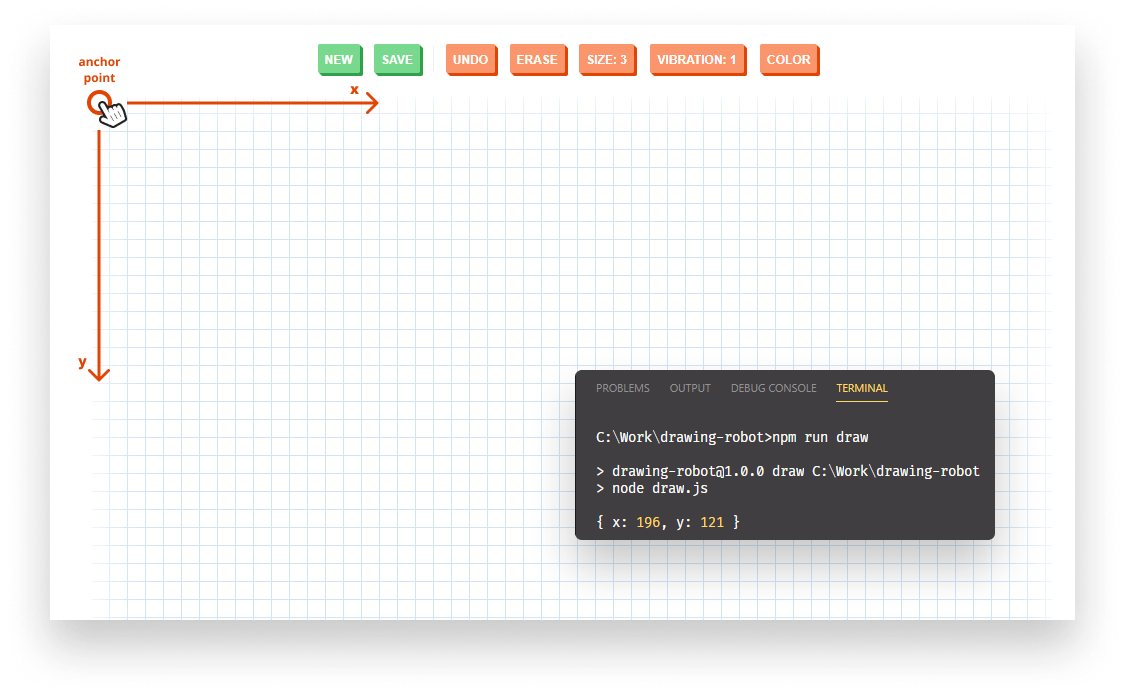This screenshot has width=1125, height=695.
Task: Open the COLOR picker button
Action: pos(789,60)
